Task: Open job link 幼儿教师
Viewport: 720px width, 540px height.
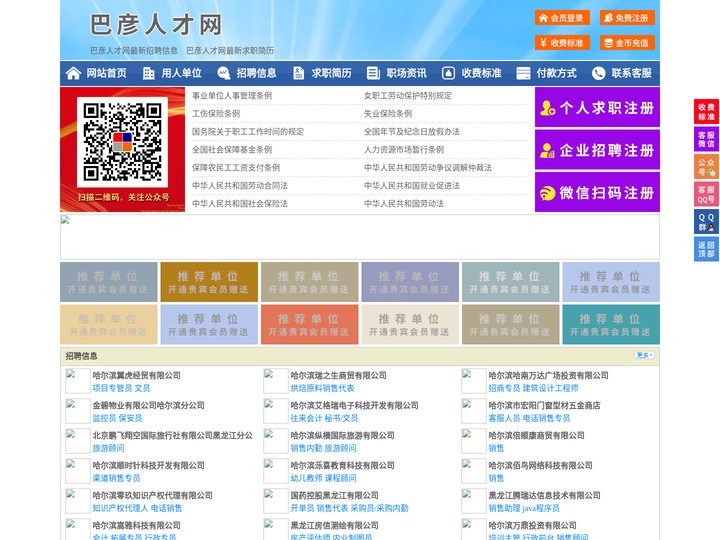Action: [306, 478]
